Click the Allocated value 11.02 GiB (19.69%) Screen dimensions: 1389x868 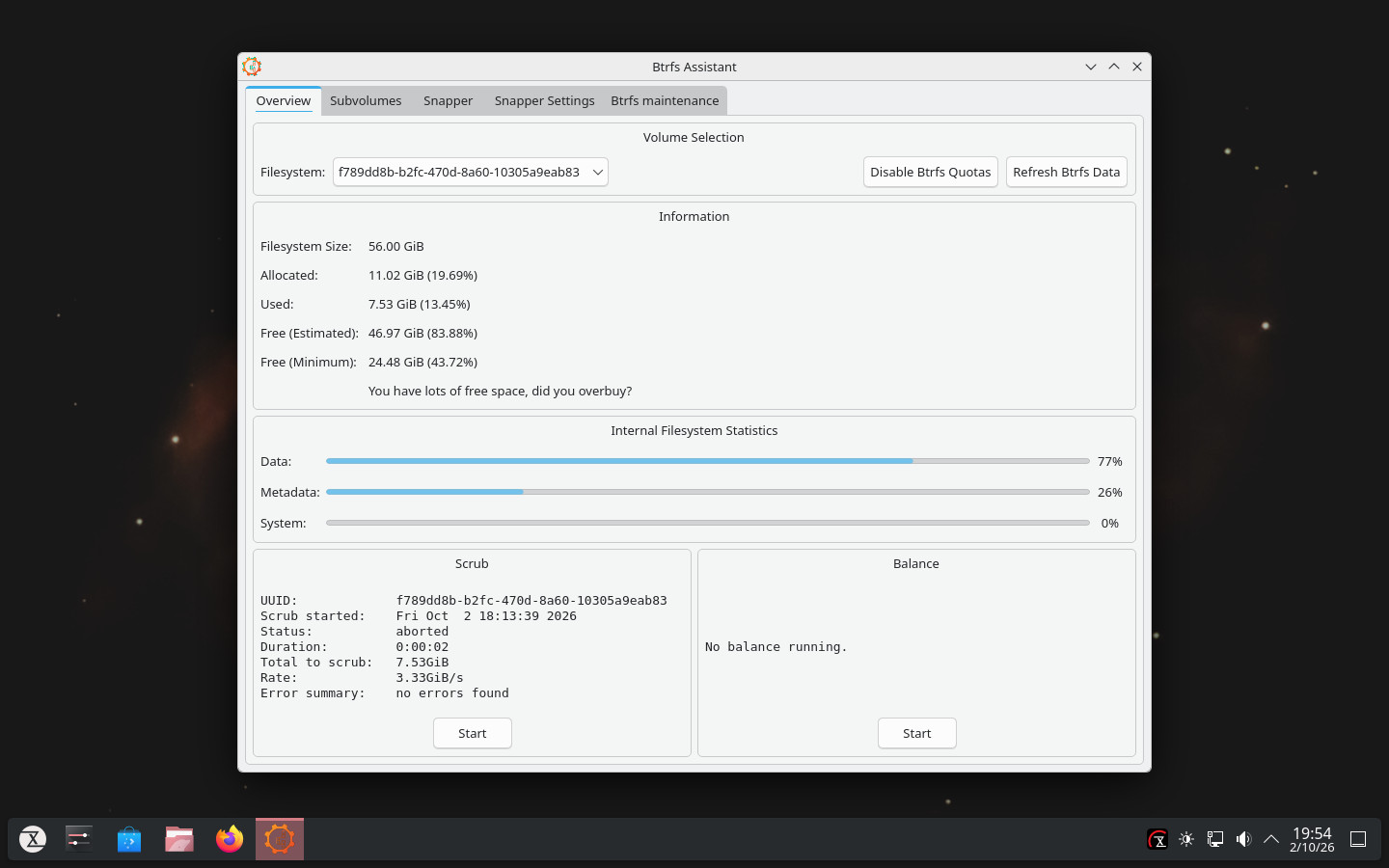click(x=423, y=275)
